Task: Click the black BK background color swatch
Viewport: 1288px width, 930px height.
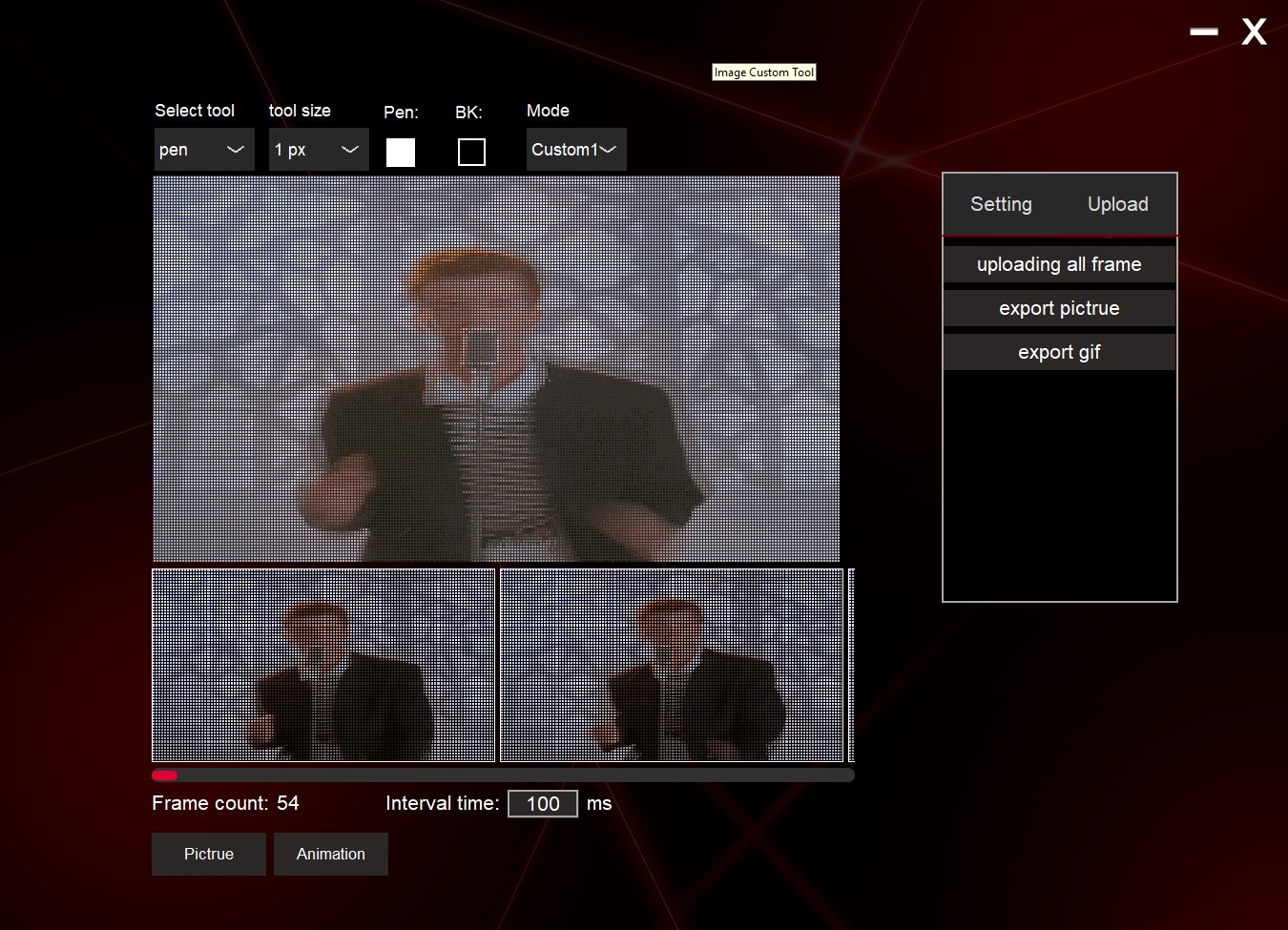Action: 471,153
